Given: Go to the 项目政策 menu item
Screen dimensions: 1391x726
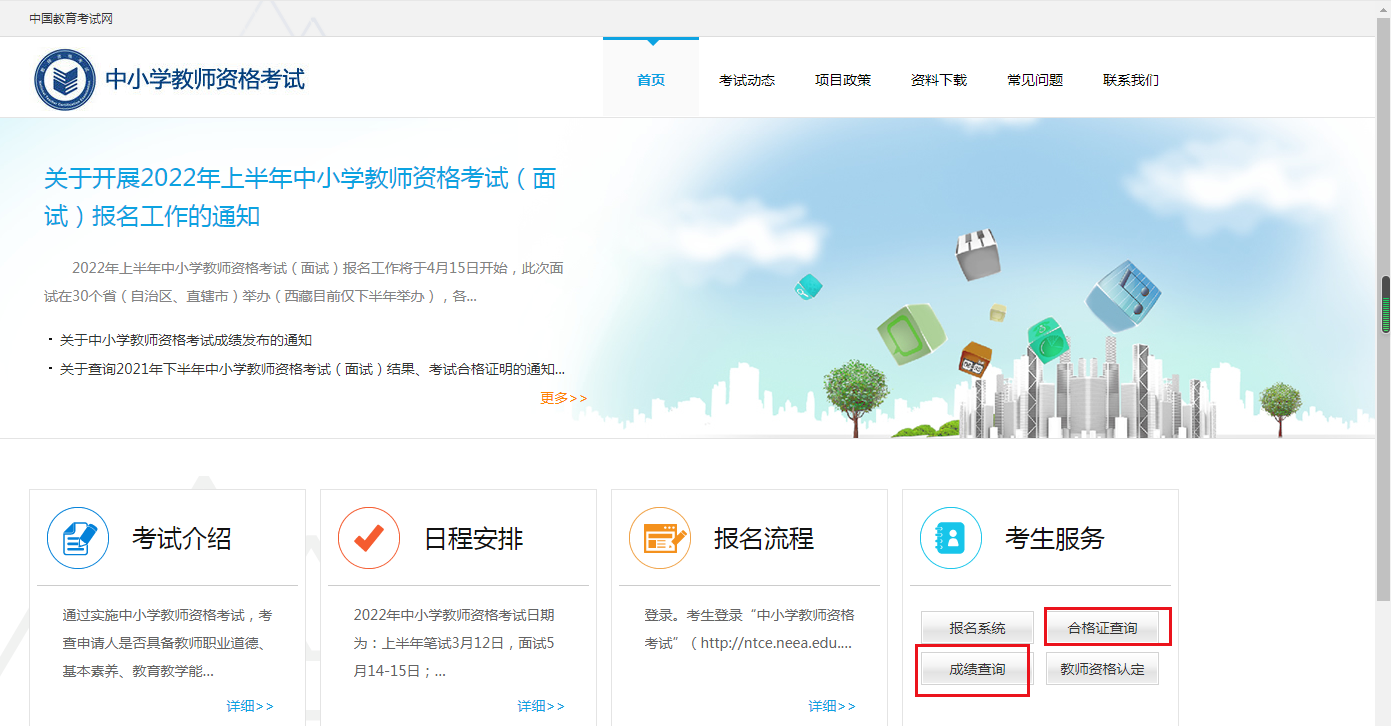Looking at the screenshot, I should (843, 80).
